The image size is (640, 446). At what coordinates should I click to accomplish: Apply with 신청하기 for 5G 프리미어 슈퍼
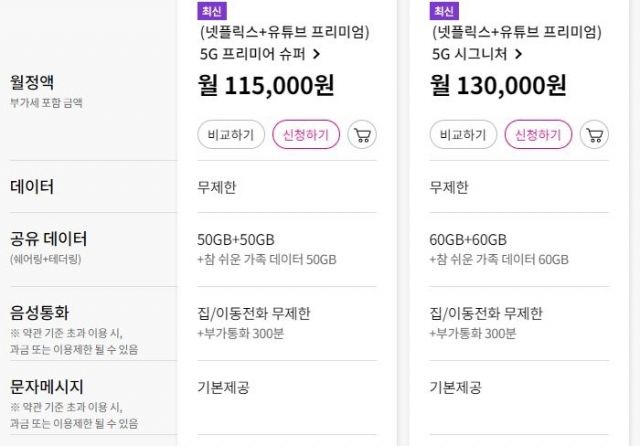[x=306, y=135]
